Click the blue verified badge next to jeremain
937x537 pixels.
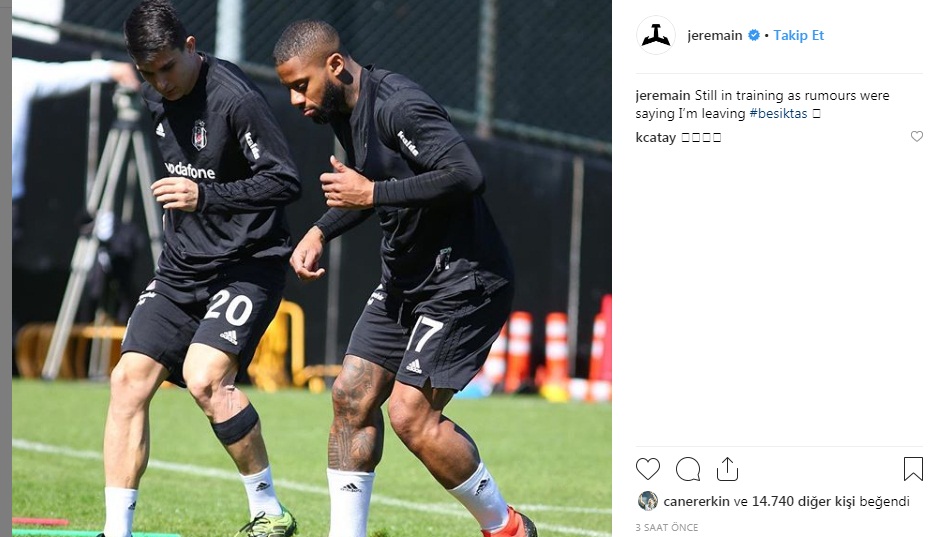[x=754, y=35]
